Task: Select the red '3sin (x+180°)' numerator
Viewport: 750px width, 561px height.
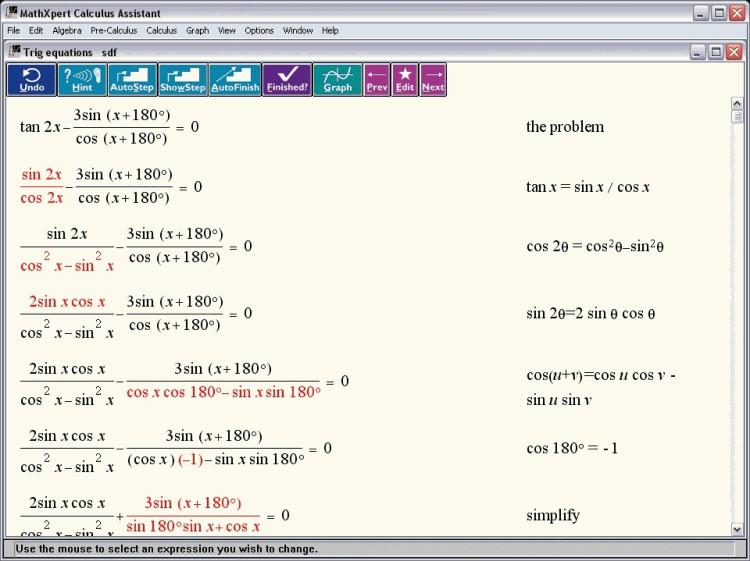Action: point(193,503)
